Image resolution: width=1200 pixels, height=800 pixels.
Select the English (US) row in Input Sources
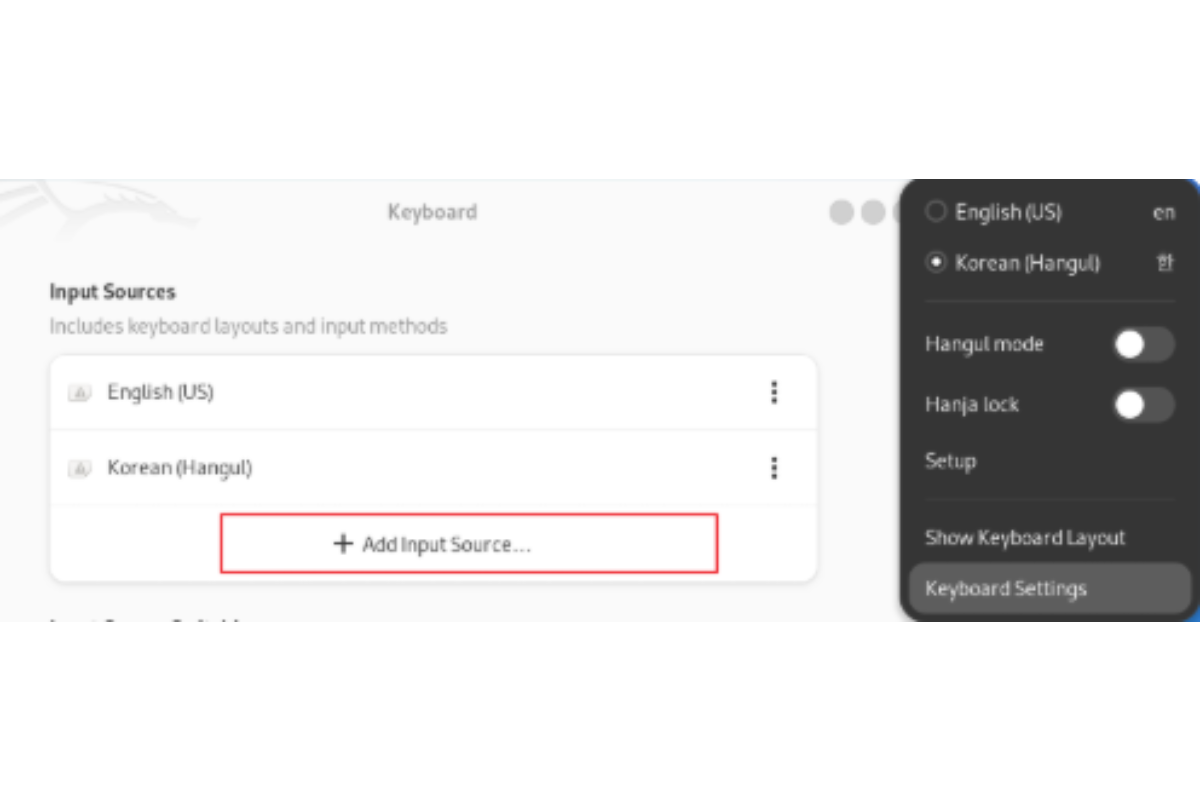point(400,393)
